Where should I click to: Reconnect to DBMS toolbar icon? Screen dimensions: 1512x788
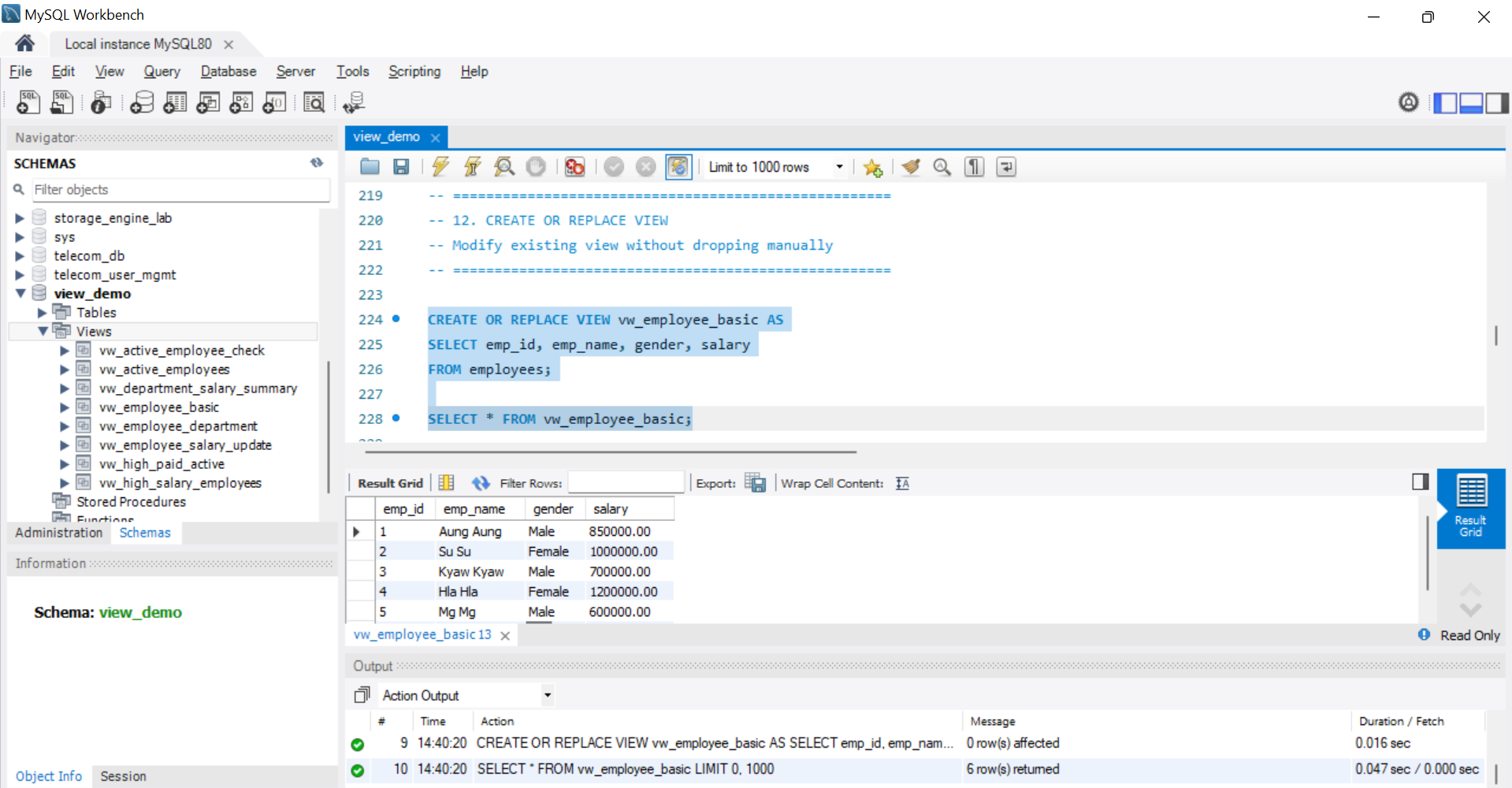pyautogui.click(x=354, y=102)
